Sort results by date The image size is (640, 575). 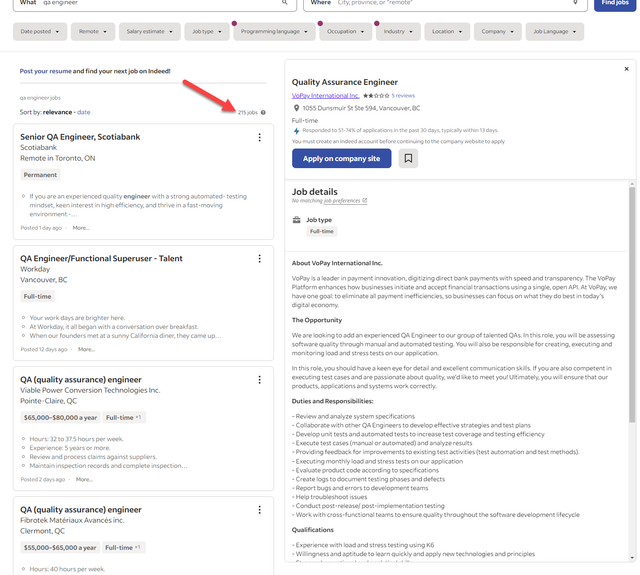[x=84, y=112]
